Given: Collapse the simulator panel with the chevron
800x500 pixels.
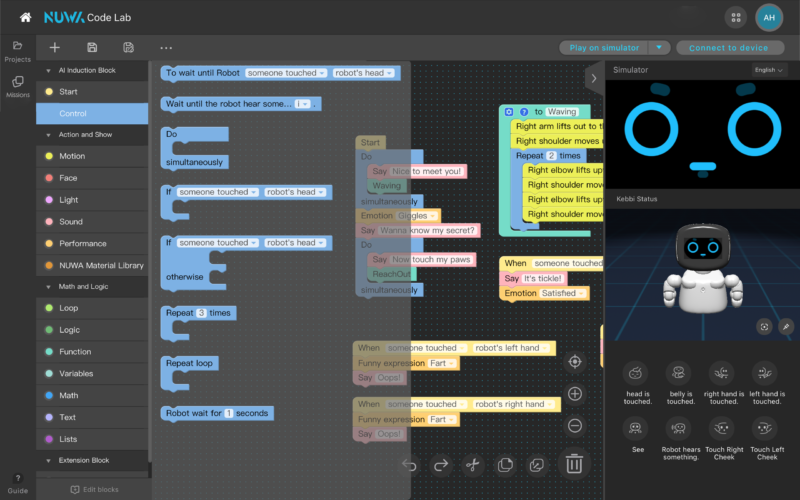Looking at the screenshot, I should coord(594,77).
